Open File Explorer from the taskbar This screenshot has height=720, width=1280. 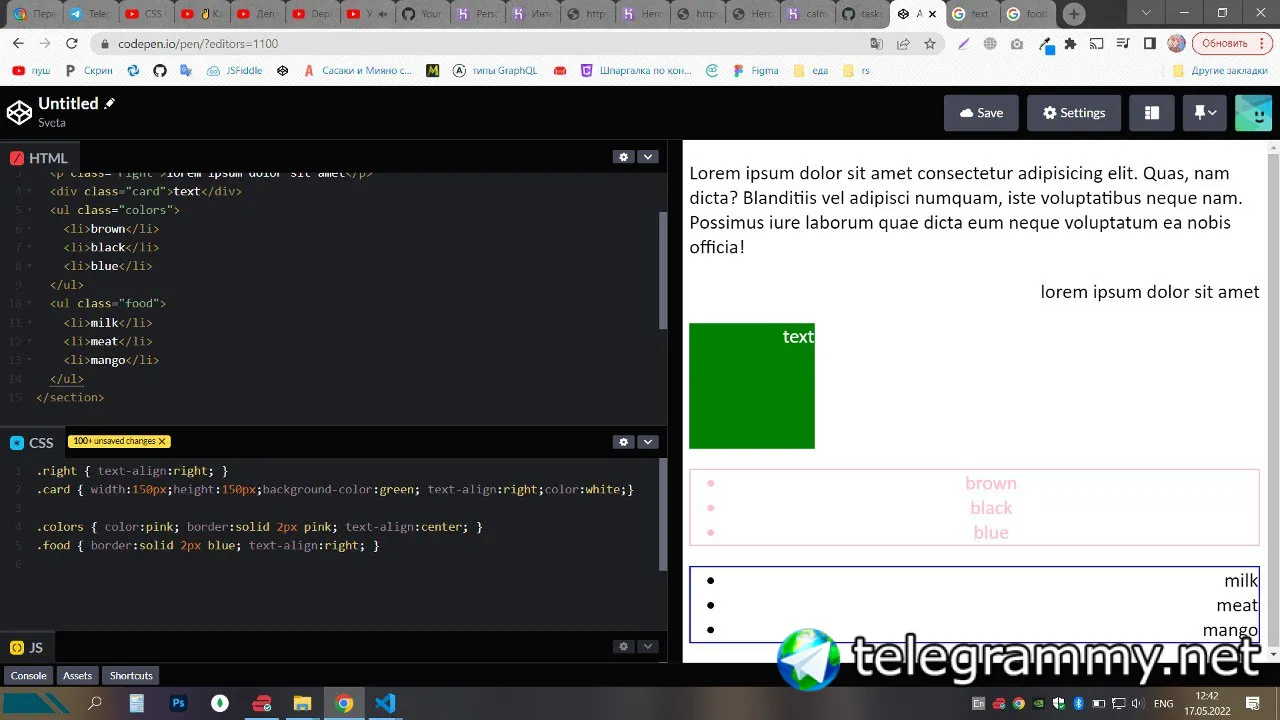point(302,704)
